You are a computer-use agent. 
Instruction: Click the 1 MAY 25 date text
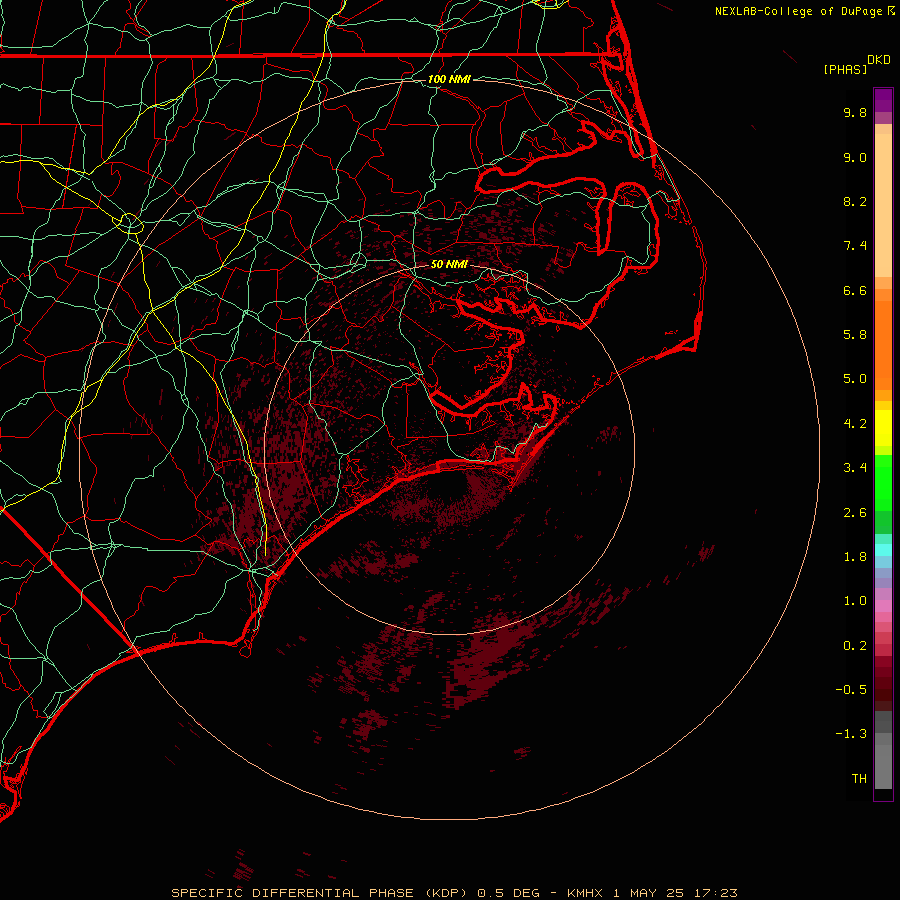click(x=650, y=893)
